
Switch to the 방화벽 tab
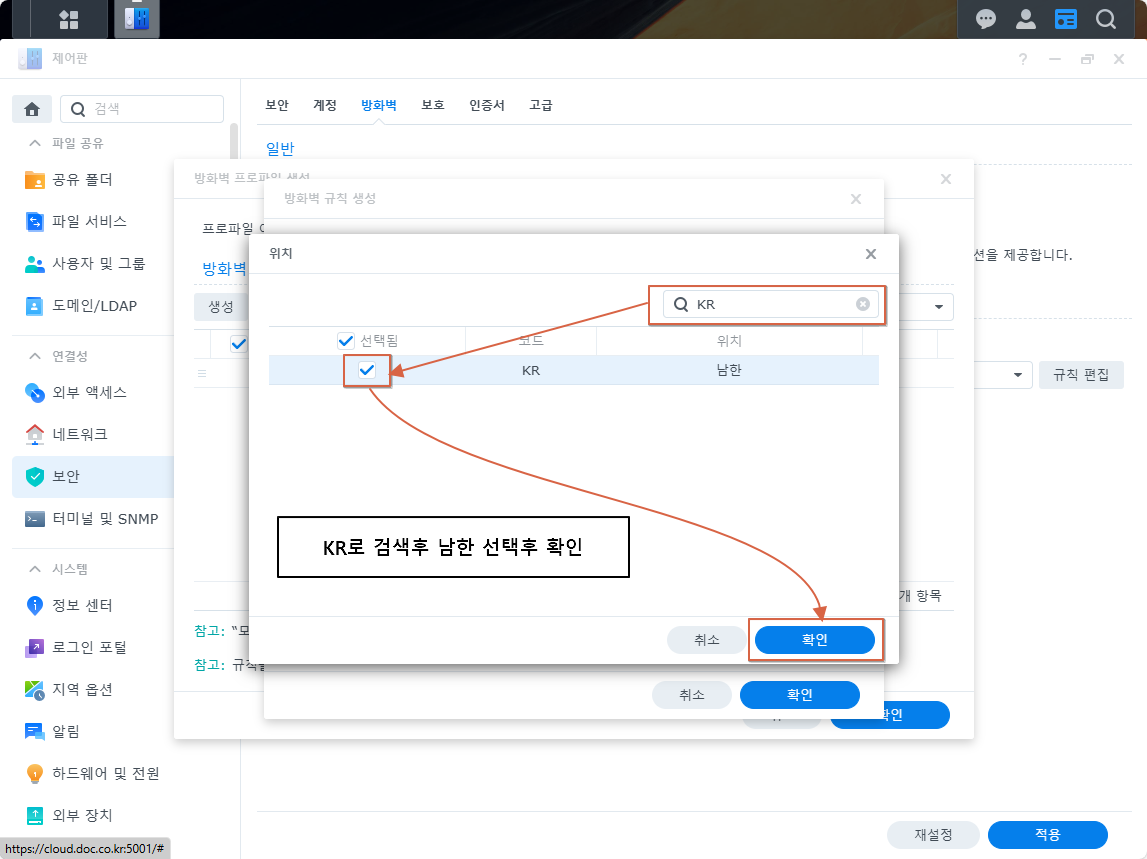coord(379,105)
